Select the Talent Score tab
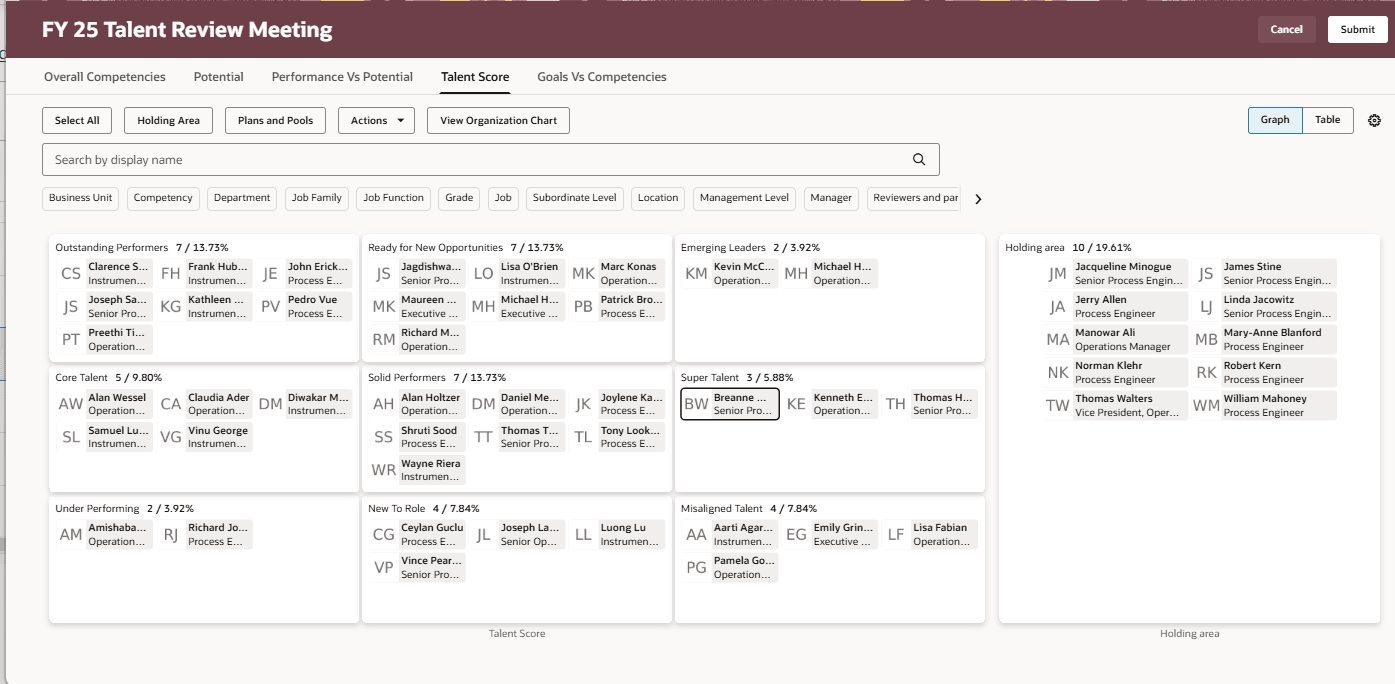 point(475,77)
